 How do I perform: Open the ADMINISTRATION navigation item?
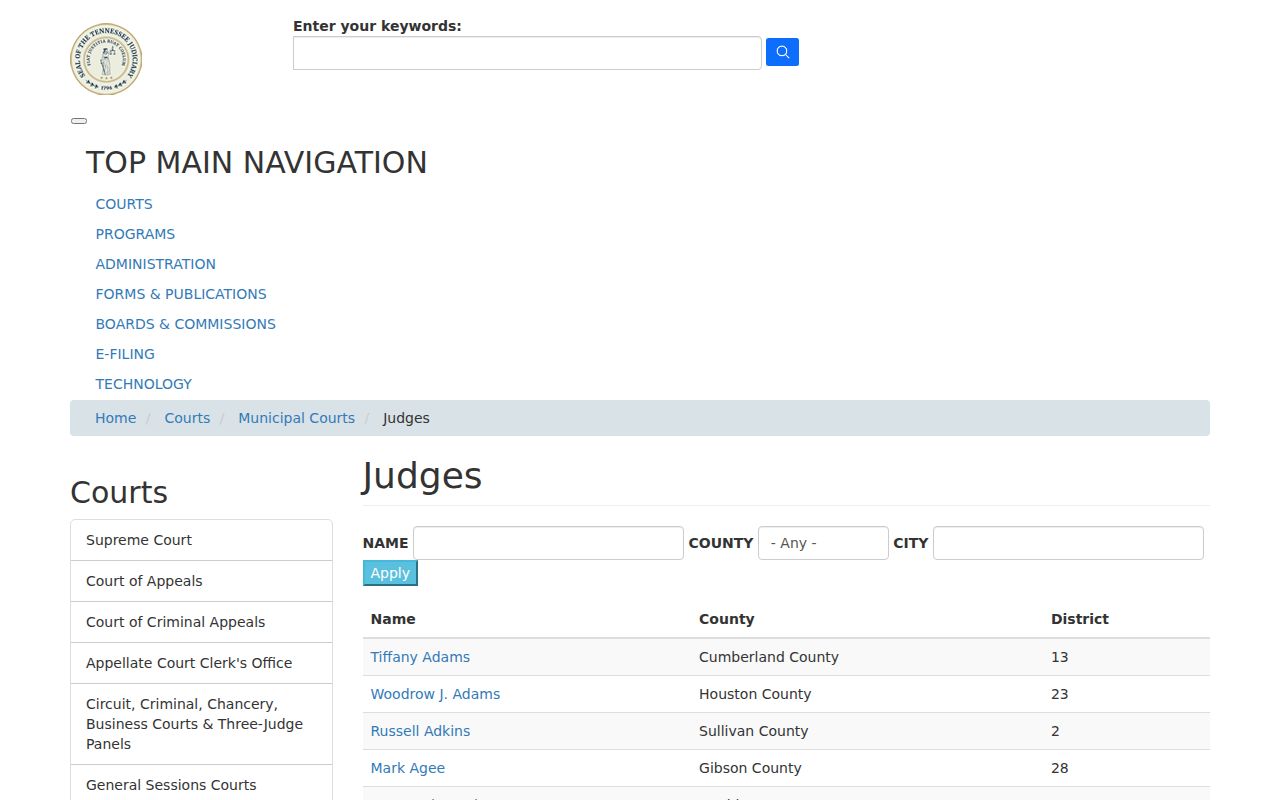tap(156, 264)
